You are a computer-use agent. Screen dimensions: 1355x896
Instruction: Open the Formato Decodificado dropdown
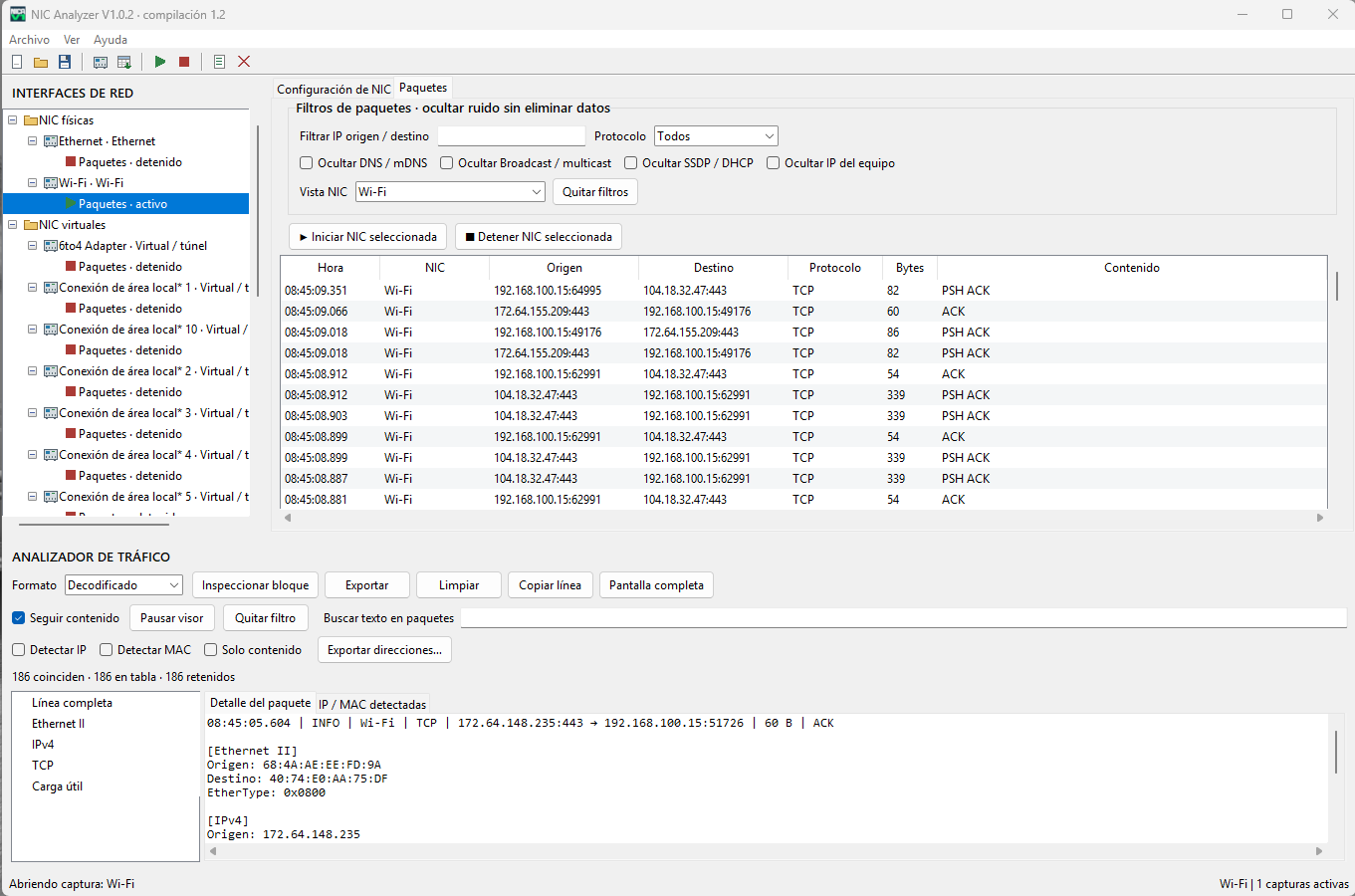[x=123, y=585]
